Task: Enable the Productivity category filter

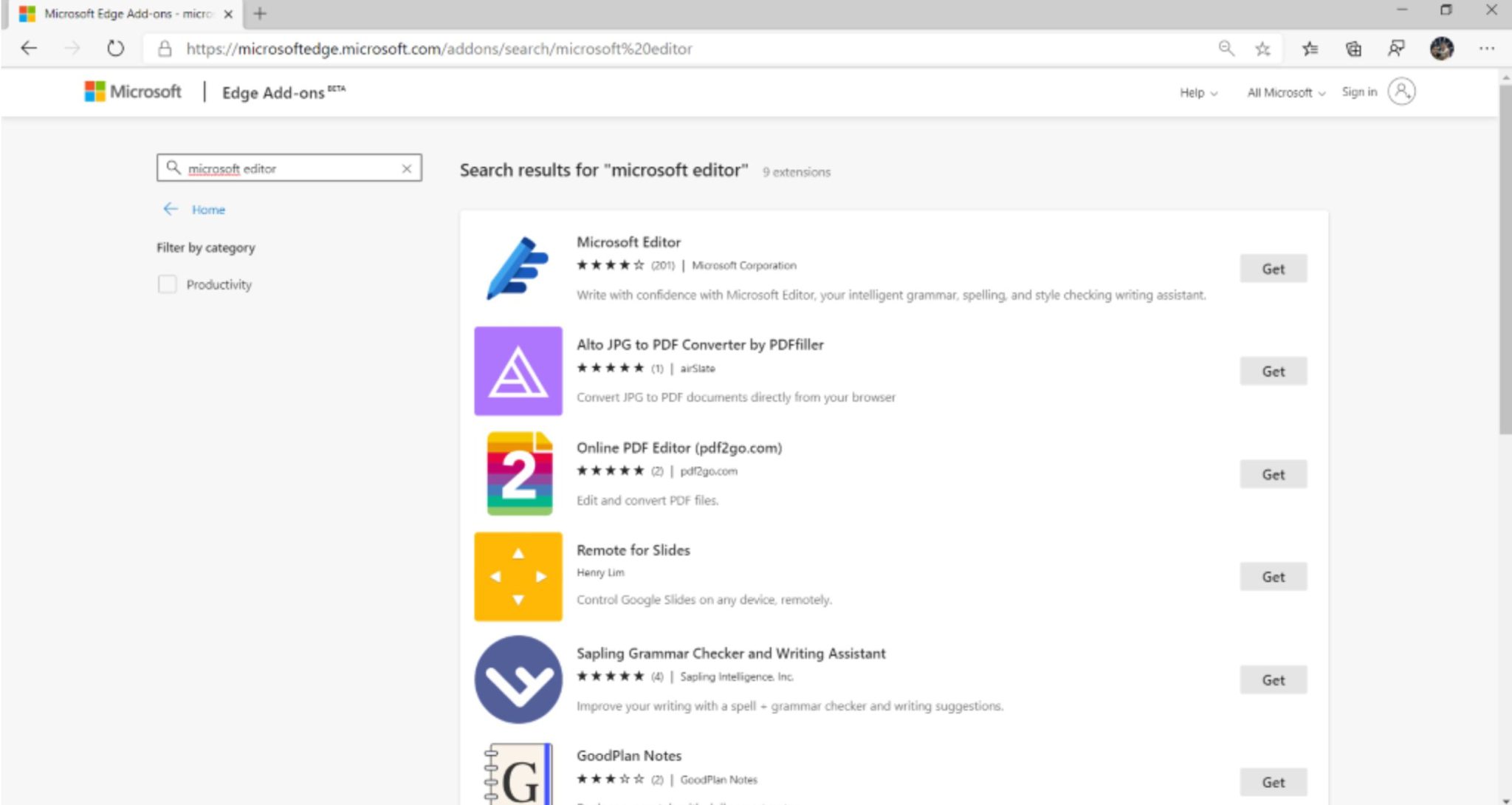Action: 167,284
